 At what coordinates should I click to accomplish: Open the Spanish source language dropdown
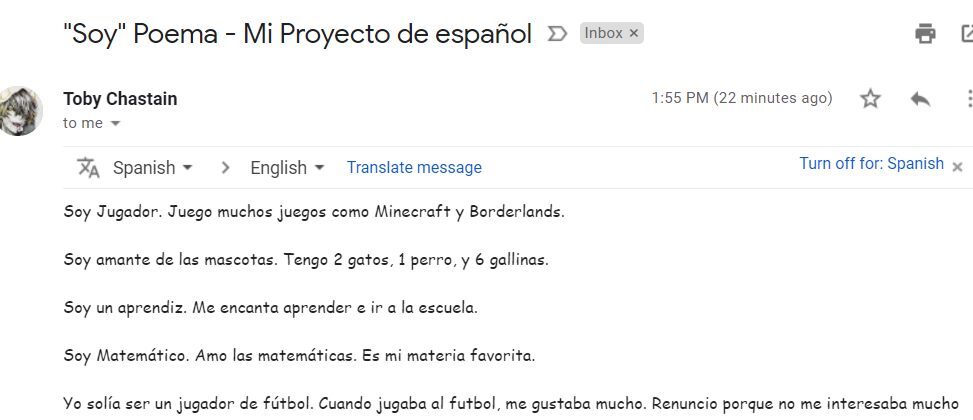[x=153, y=168]
